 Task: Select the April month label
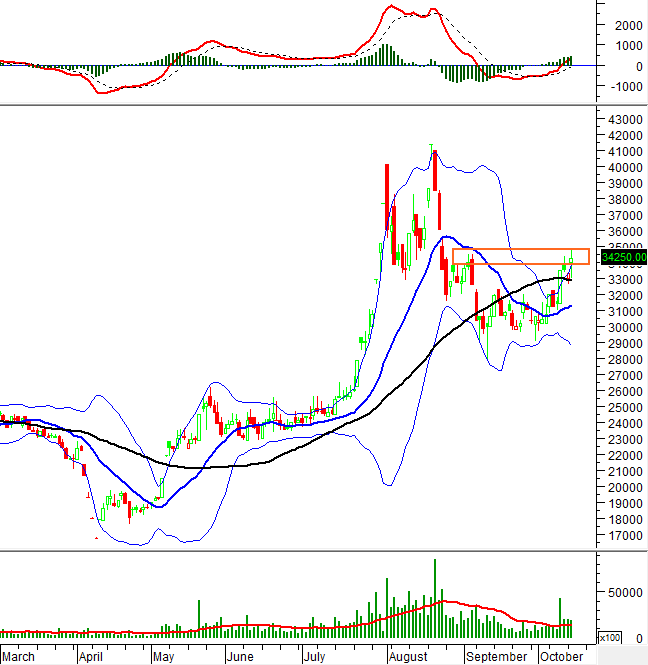pos(91,656)
